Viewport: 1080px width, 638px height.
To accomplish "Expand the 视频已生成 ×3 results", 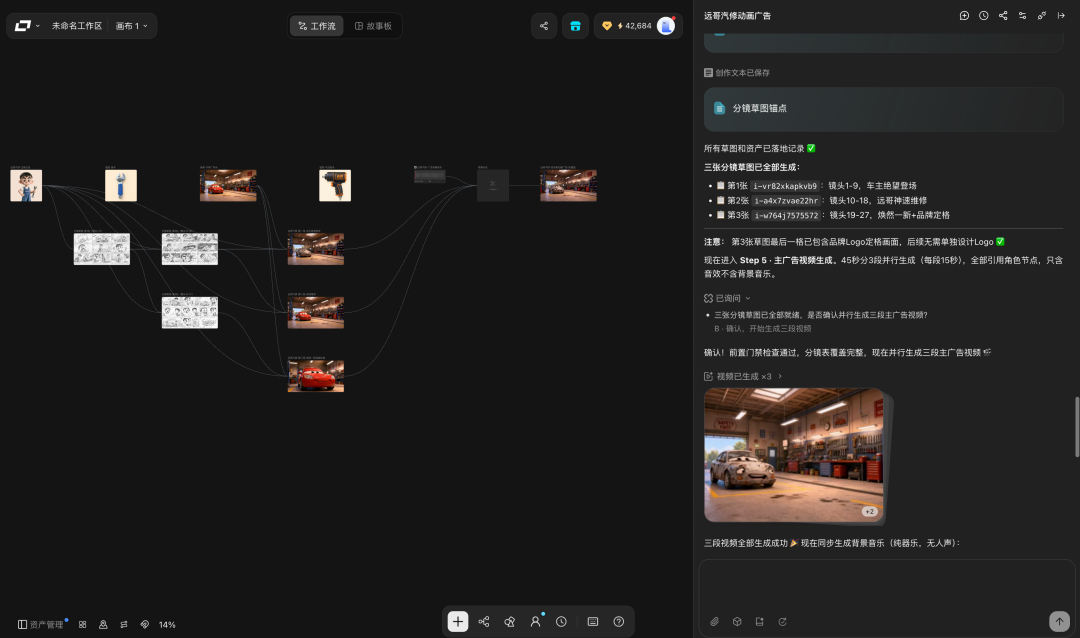I will coord(743,376).
